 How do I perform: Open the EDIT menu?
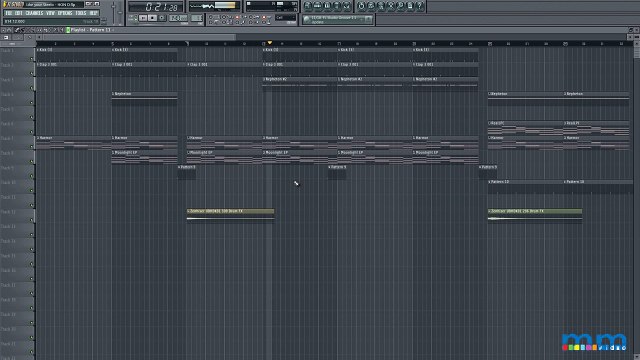19,13
